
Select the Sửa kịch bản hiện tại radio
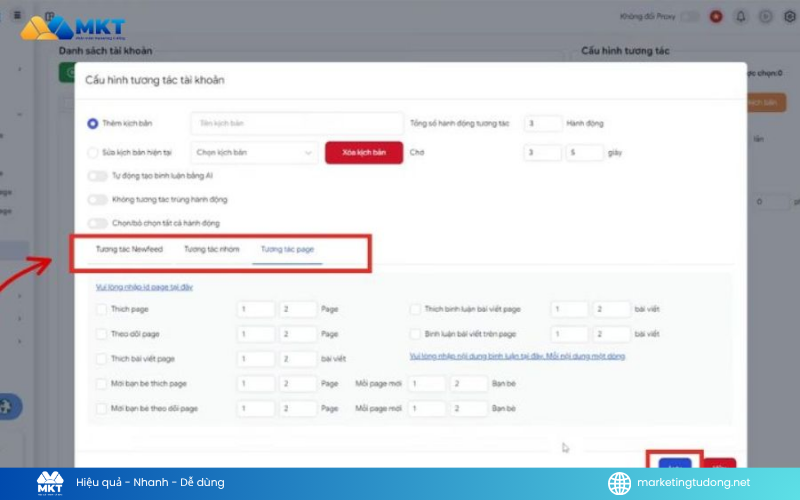click(92, 153)
